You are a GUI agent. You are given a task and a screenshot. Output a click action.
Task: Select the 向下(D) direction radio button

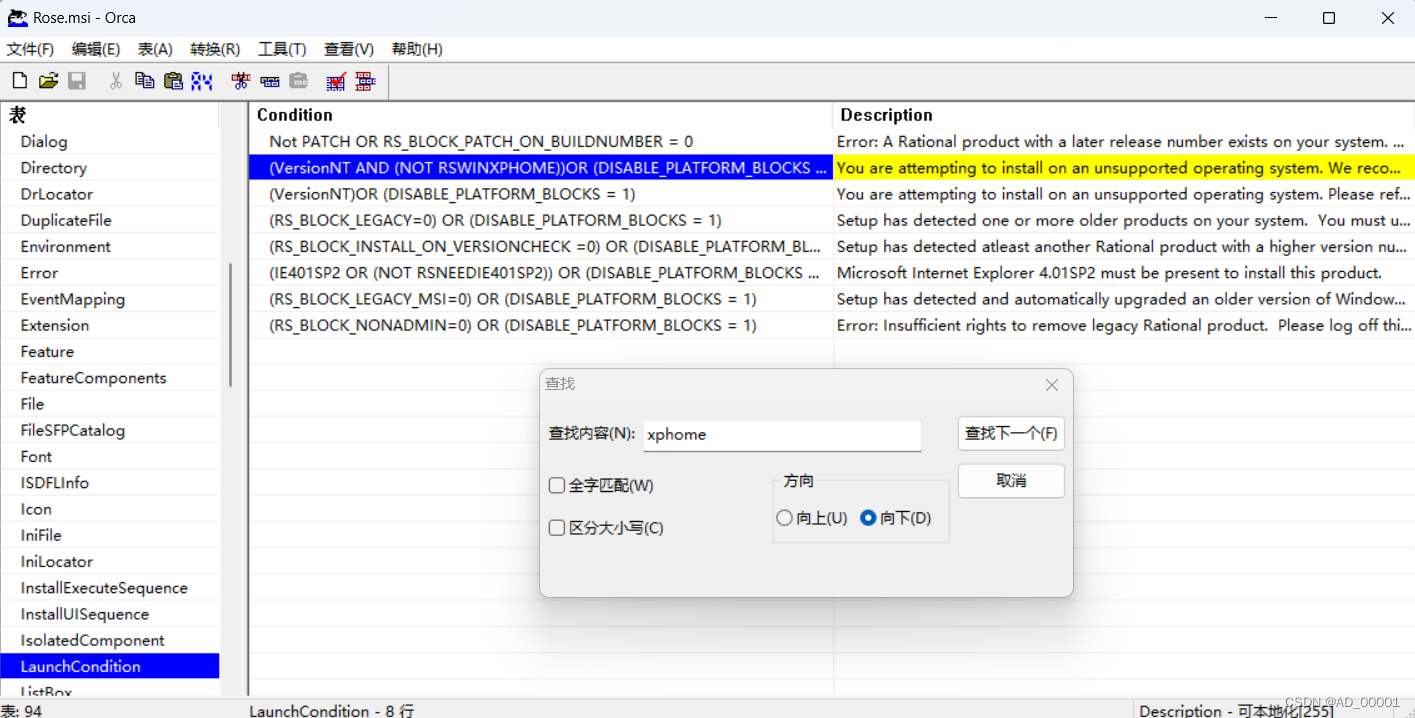point(868,518)
